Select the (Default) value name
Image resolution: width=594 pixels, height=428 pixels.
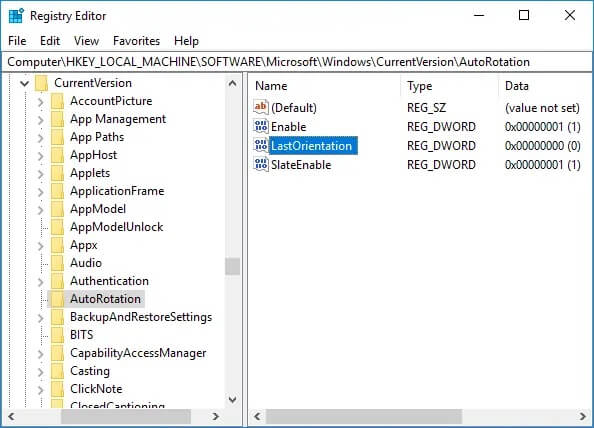pyautogui.click(x=294, y=108)
